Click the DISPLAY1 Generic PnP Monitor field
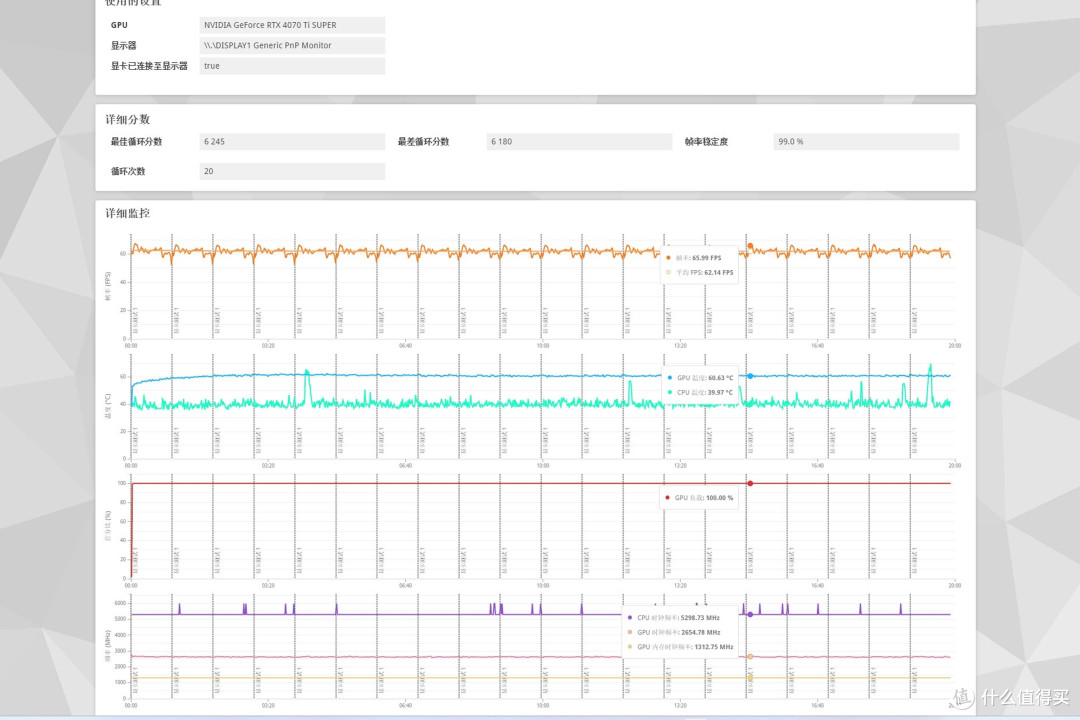This screenshot has width=1080, height=720. [292, 45]
